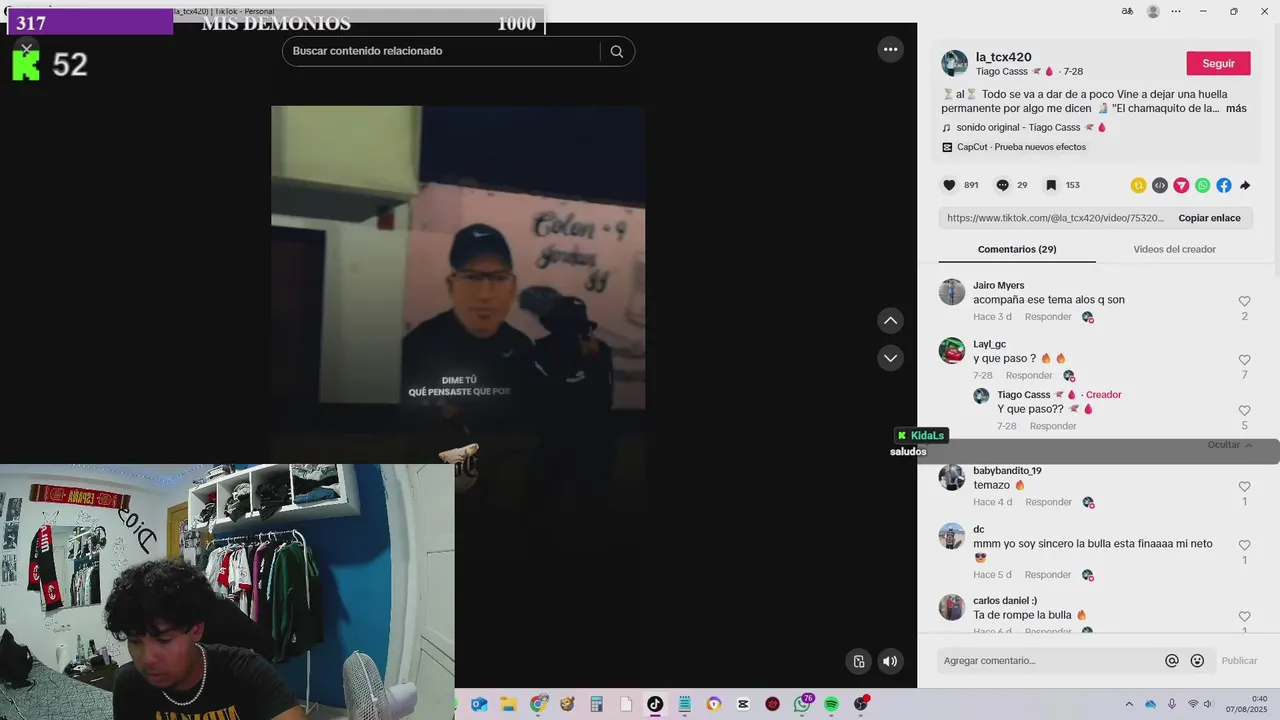Send to friends with the red arrow icon

(1181, 185)
